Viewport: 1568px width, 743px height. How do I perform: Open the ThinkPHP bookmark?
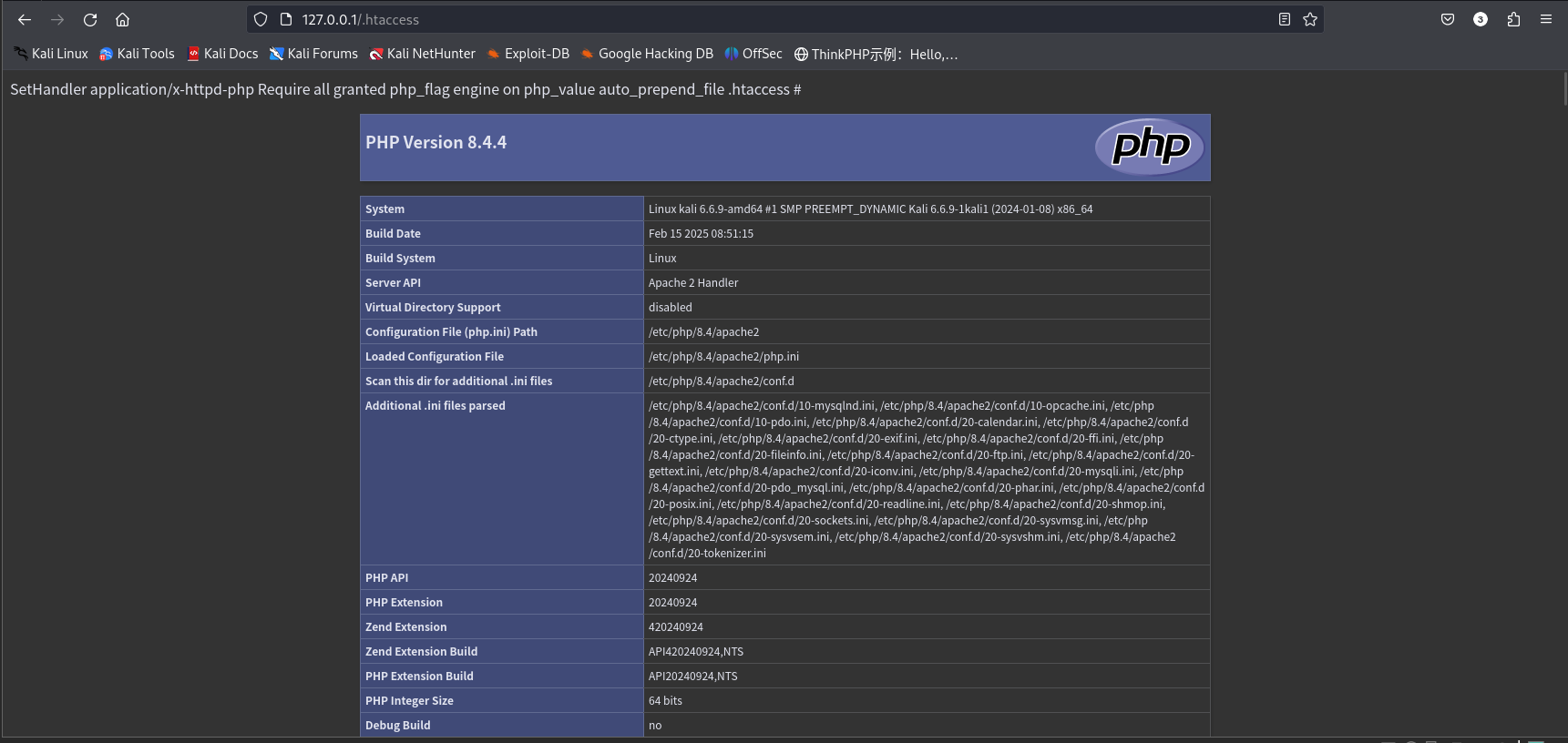coord(876,54)
